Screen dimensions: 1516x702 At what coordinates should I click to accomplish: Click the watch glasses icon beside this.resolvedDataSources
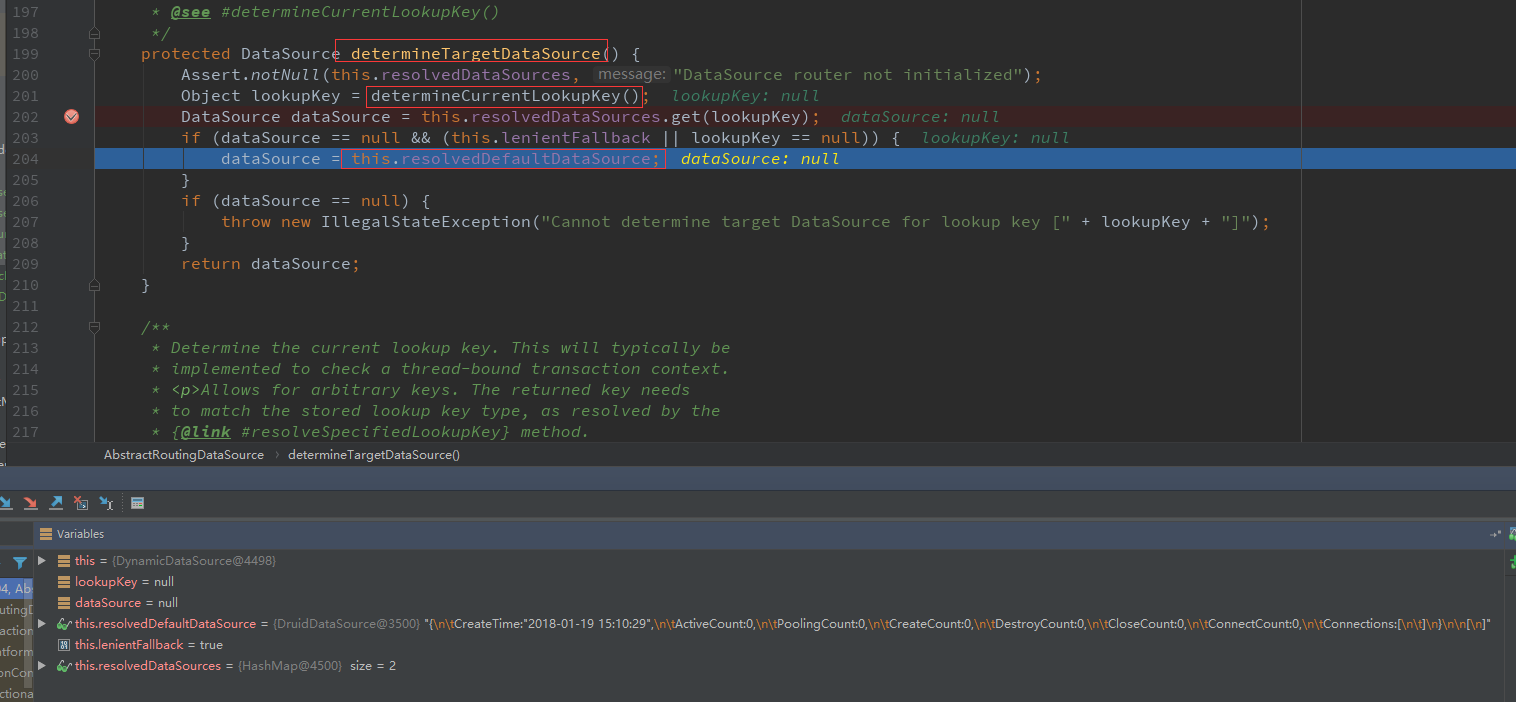[x=64, y=666]
